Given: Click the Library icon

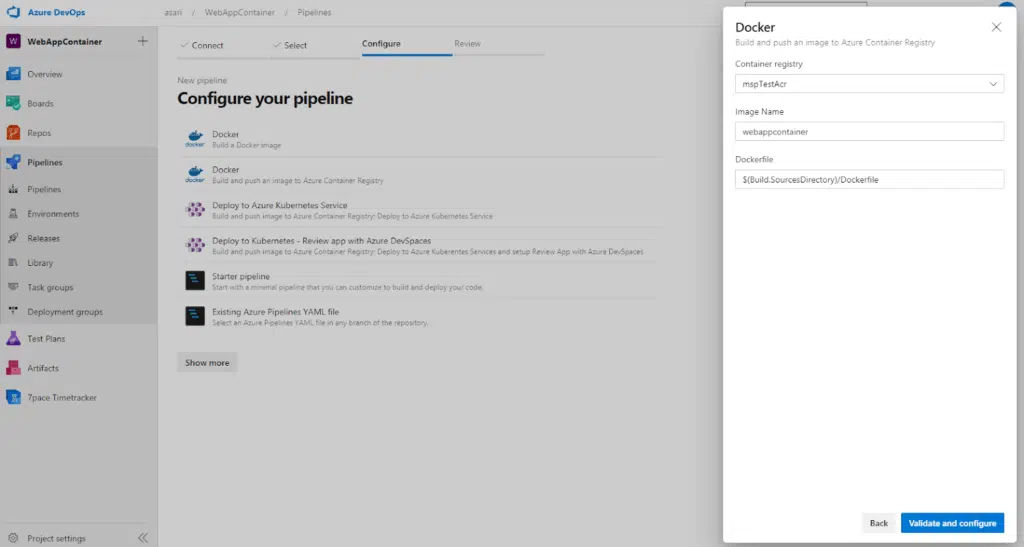Looking at the screenshot, I should pos(13,262).
